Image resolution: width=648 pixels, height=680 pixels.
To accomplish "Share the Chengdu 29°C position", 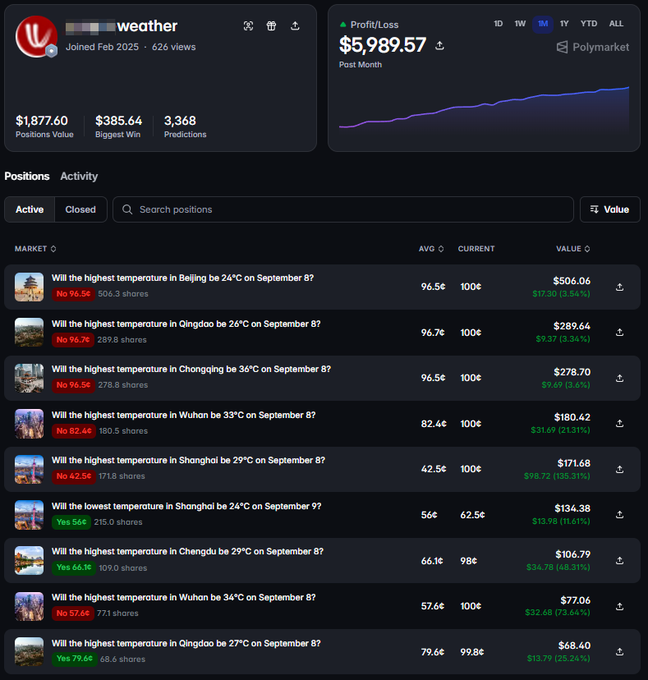I will coord(620,560).
